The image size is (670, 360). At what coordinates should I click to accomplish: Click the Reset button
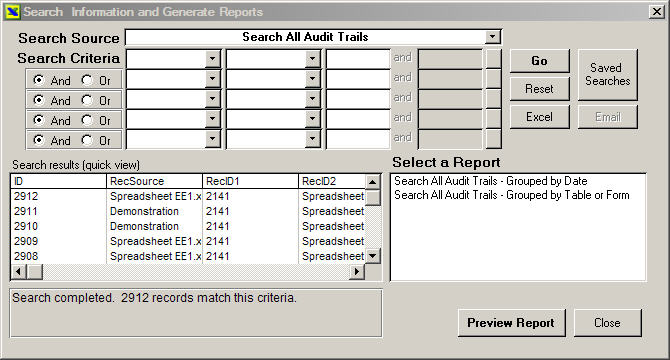pyautogui.click(x=539, y=89)
